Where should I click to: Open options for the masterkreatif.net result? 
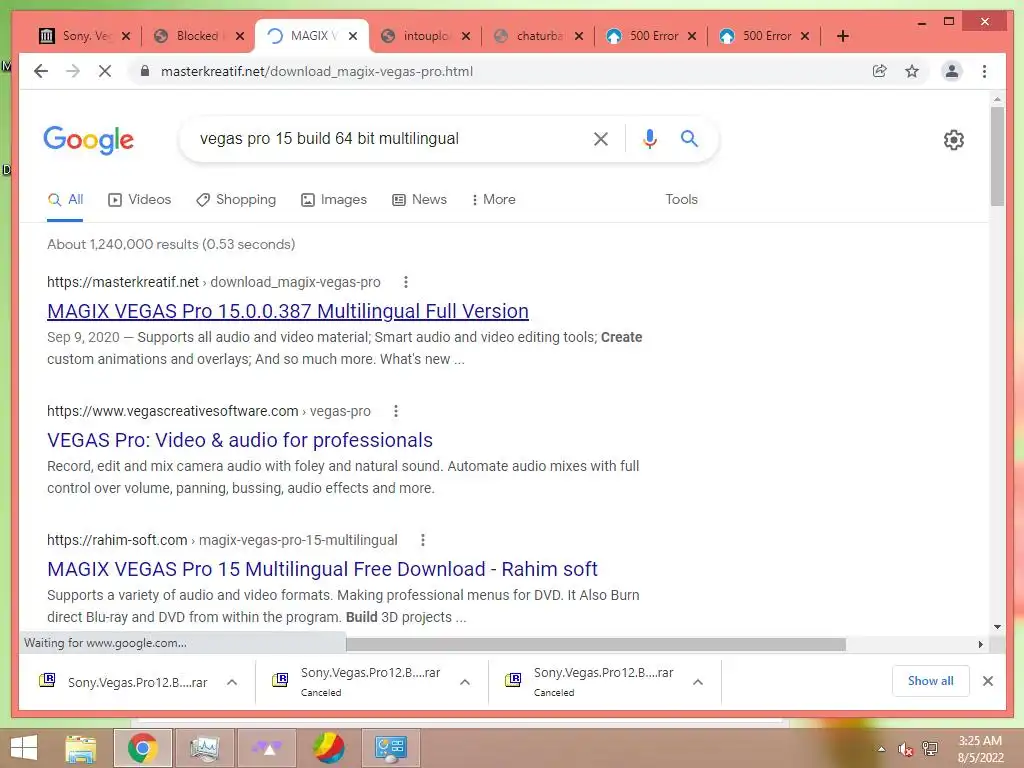(x=406, y=282)
